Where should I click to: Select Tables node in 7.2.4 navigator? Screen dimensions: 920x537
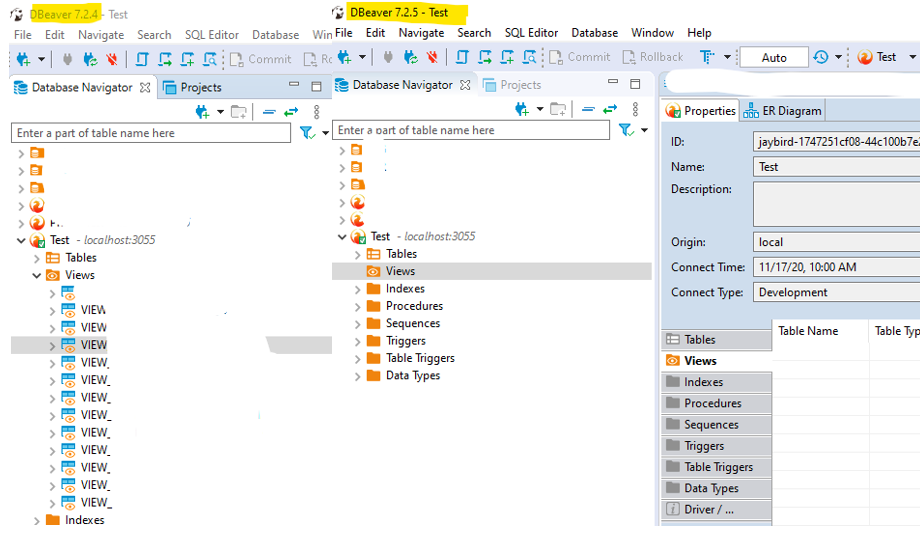point(81,258)
